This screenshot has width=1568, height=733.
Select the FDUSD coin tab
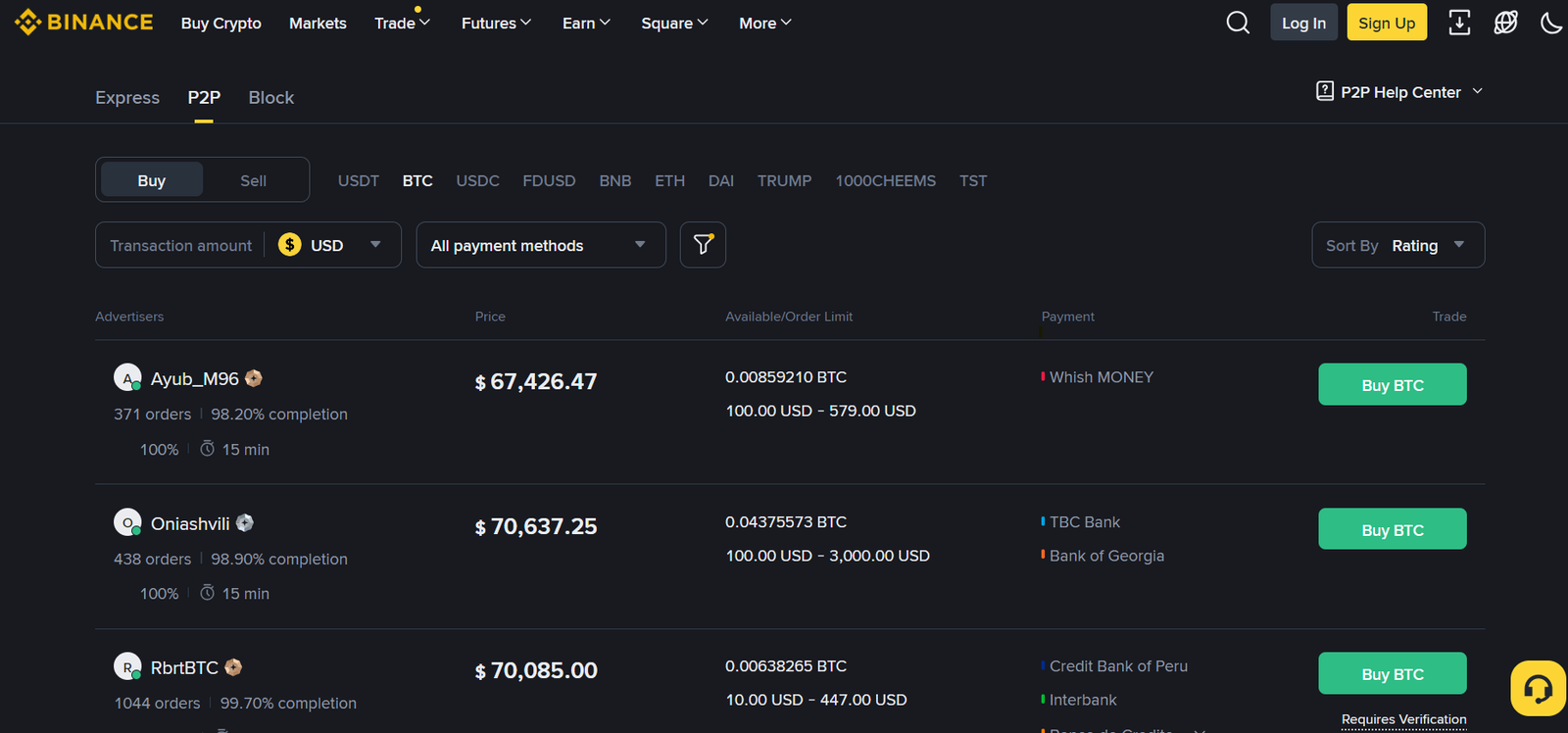(x=549, y=180)
